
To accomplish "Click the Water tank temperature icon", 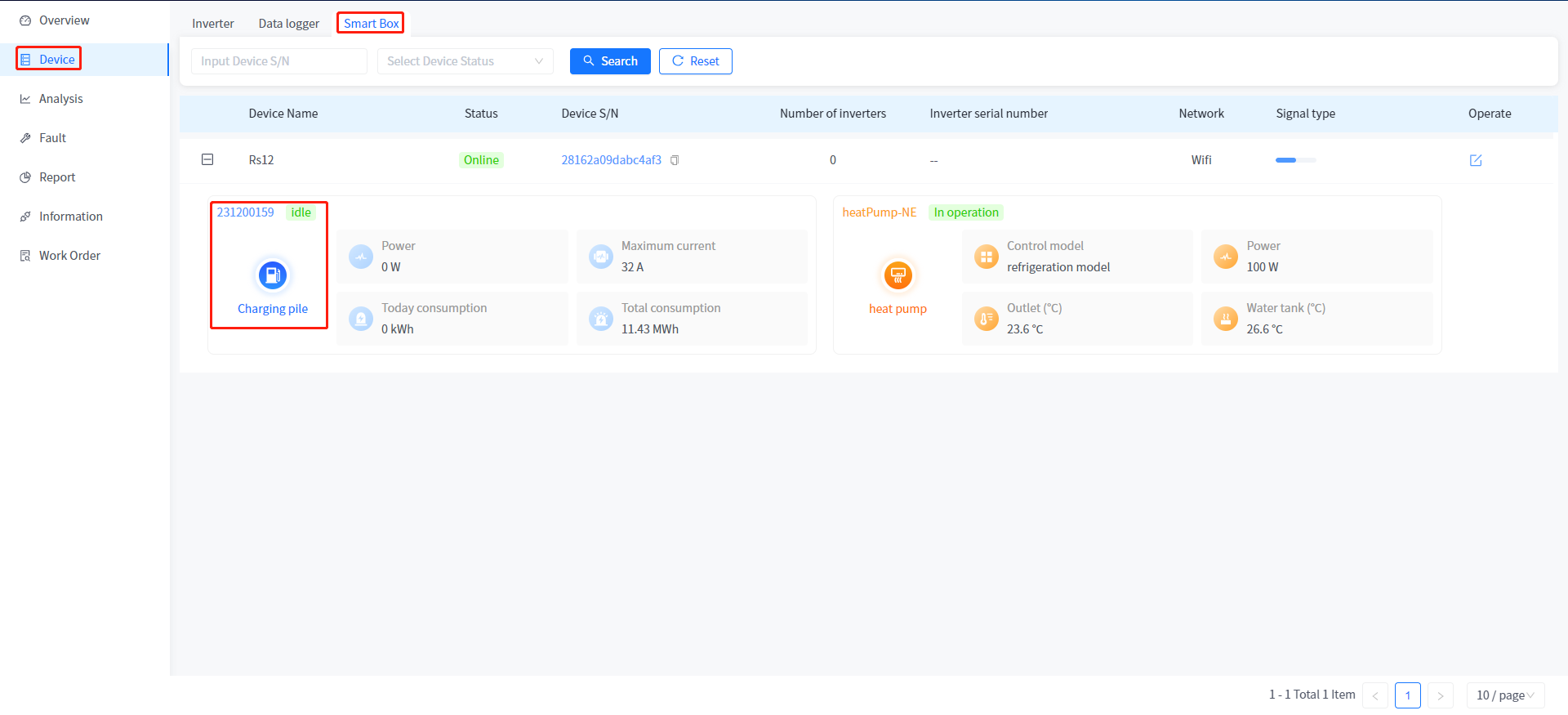I will click(x=1225, y=319).
